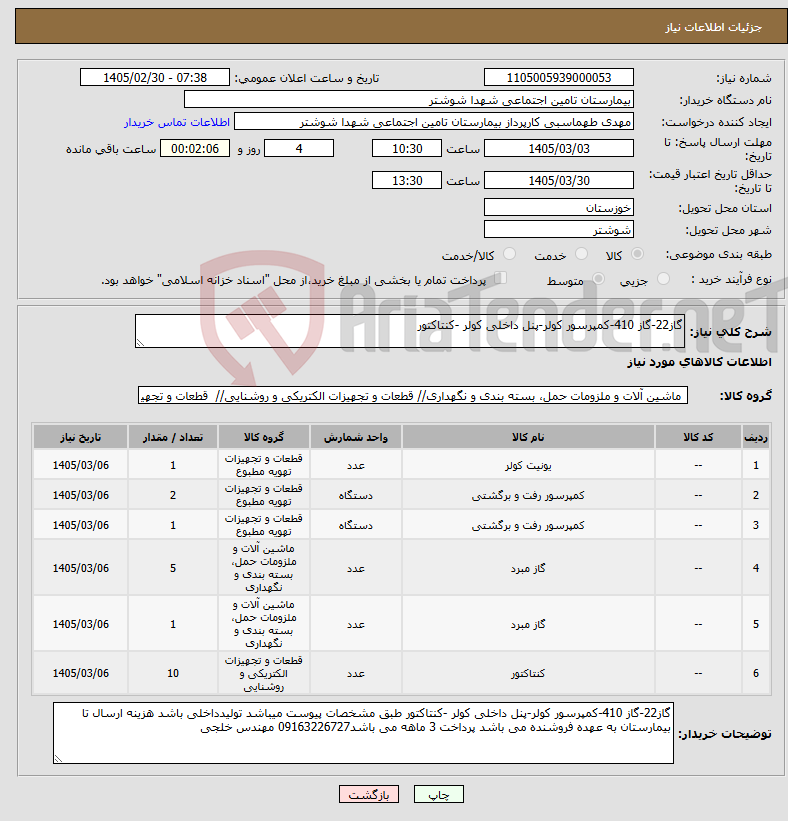Click the تاریخ نیاز column header
This screenshot has width=788, height=821.
(x=81, y=437)
